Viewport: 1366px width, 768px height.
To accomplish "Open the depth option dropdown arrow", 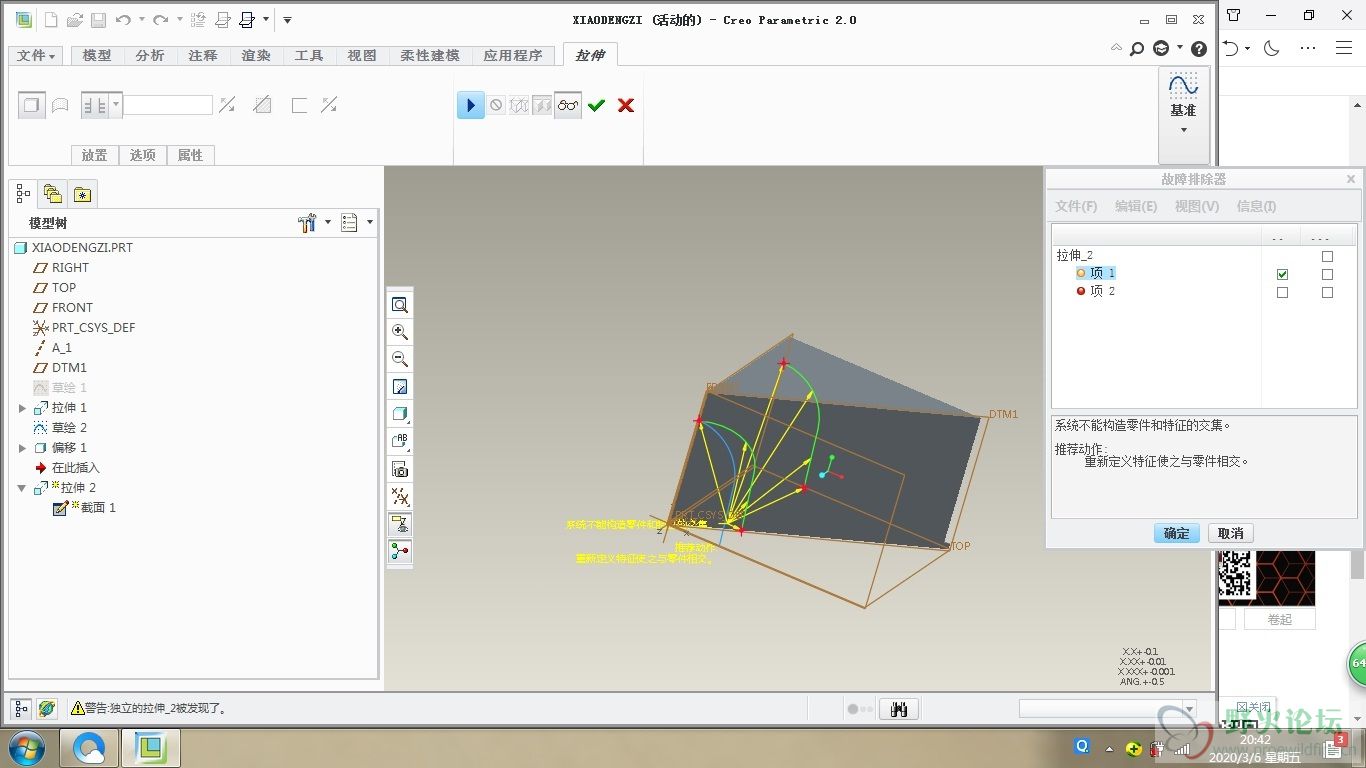I will [116, 104].
